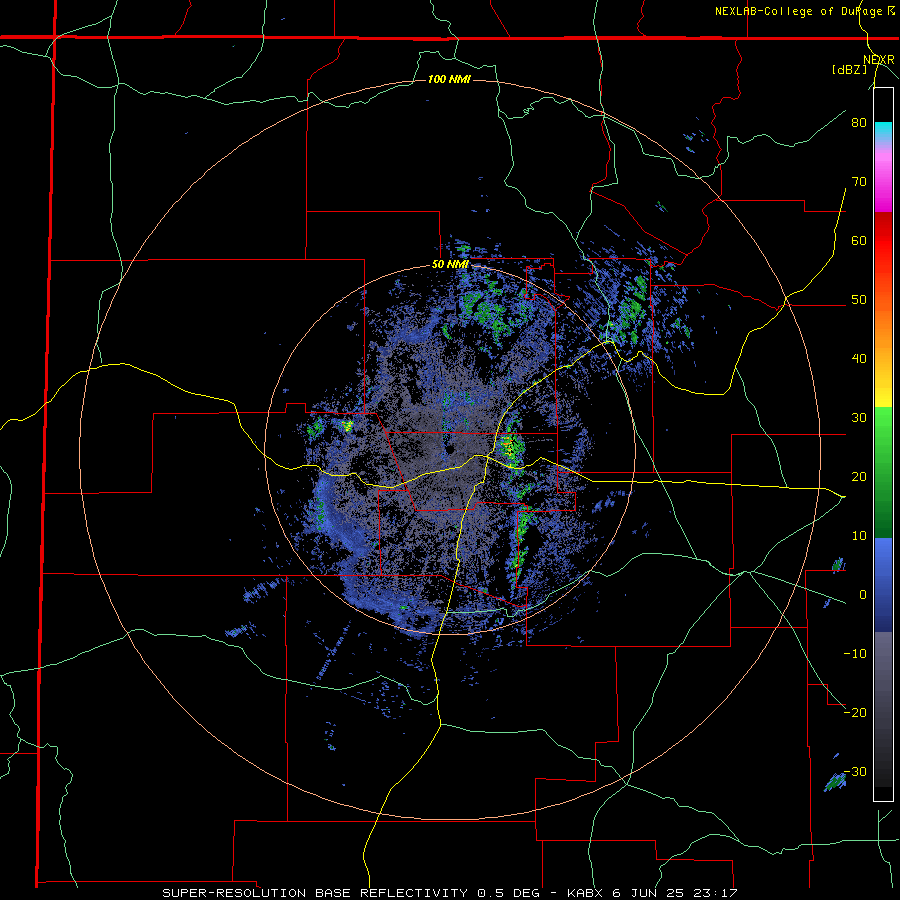This screenshot has width=900, height=900.
Task: Click the -30 value on dBZ scale
Action: pos(855,771)
